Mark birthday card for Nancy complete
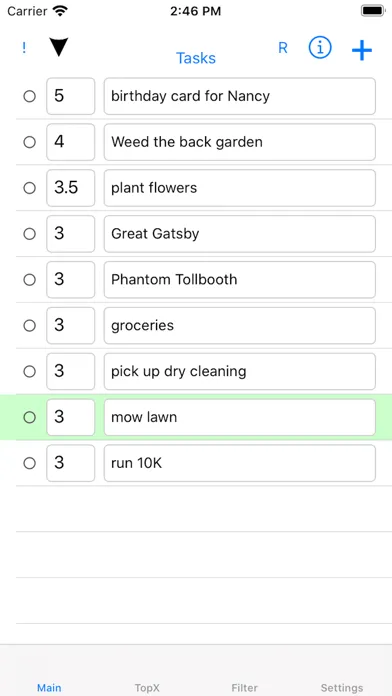Screen dimensions: 392x696 (30, 96)
